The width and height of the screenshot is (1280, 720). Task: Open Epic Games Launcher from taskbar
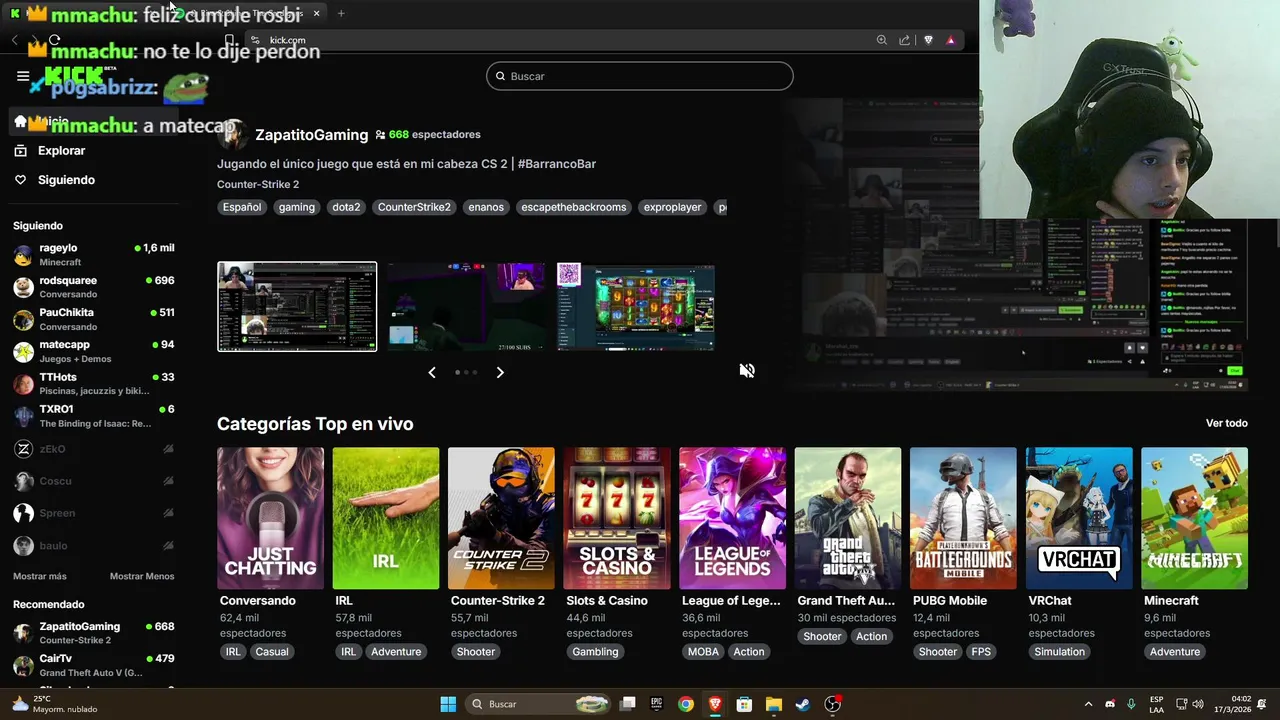point(656,704)
